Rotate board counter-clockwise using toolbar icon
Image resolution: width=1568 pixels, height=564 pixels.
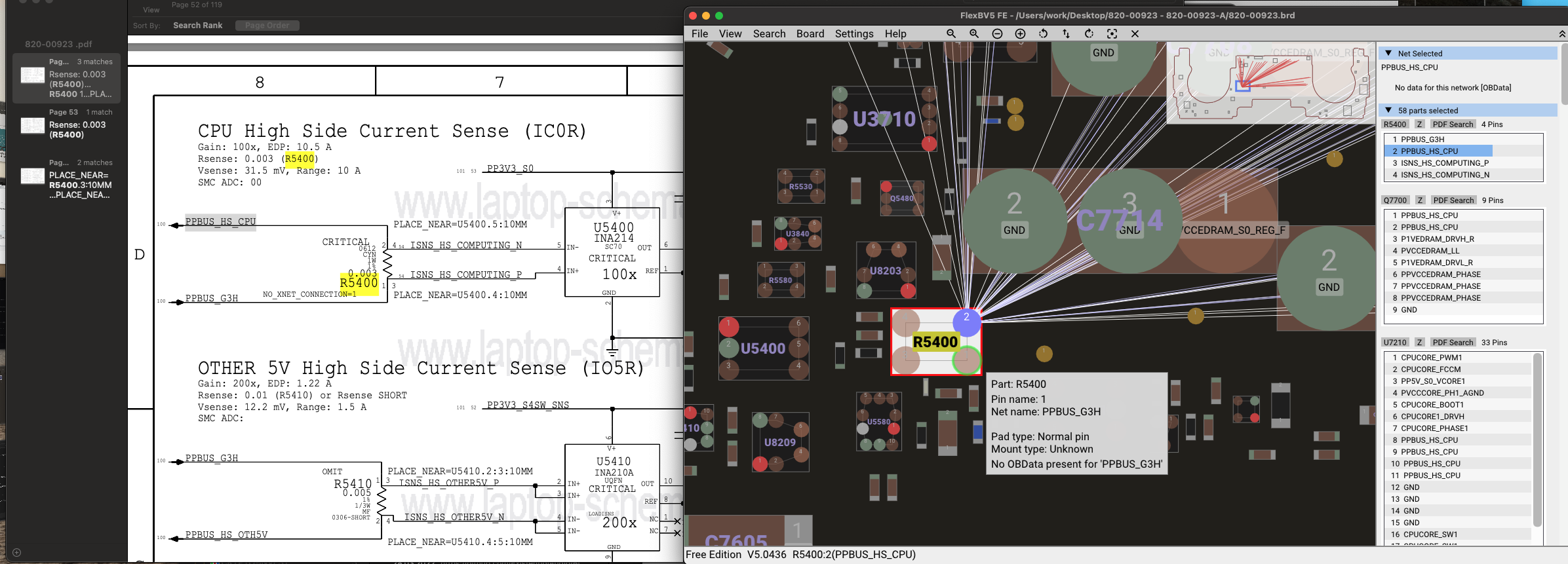pyautogui.click(x=1043, y=33)
